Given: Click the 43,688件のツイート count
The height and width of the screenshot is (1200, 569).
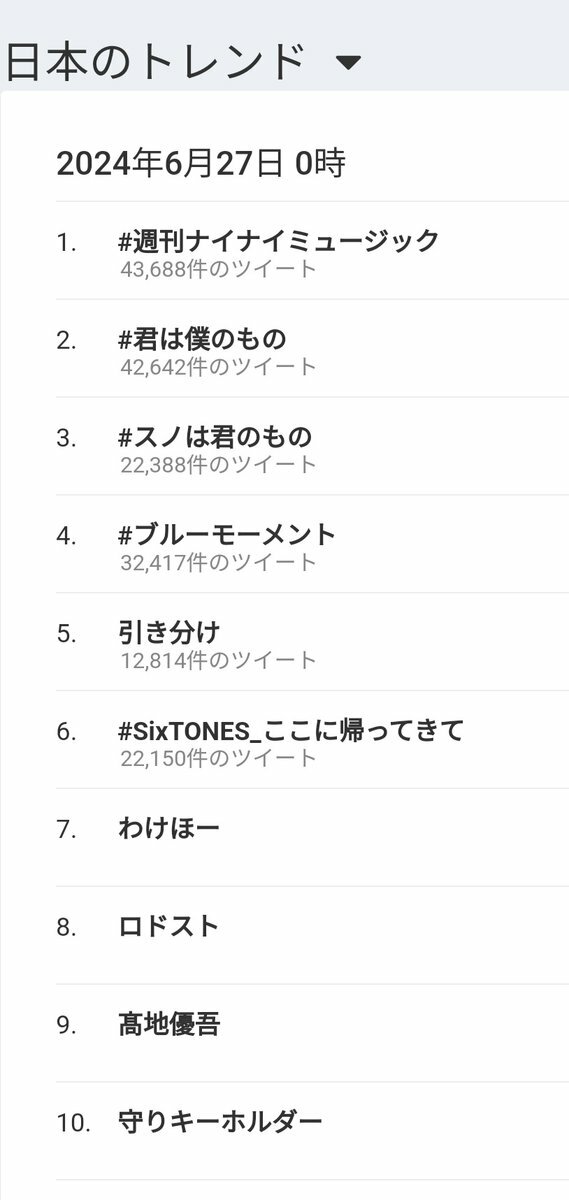Looking at the screenshot, I should click(x=217, y=268).
